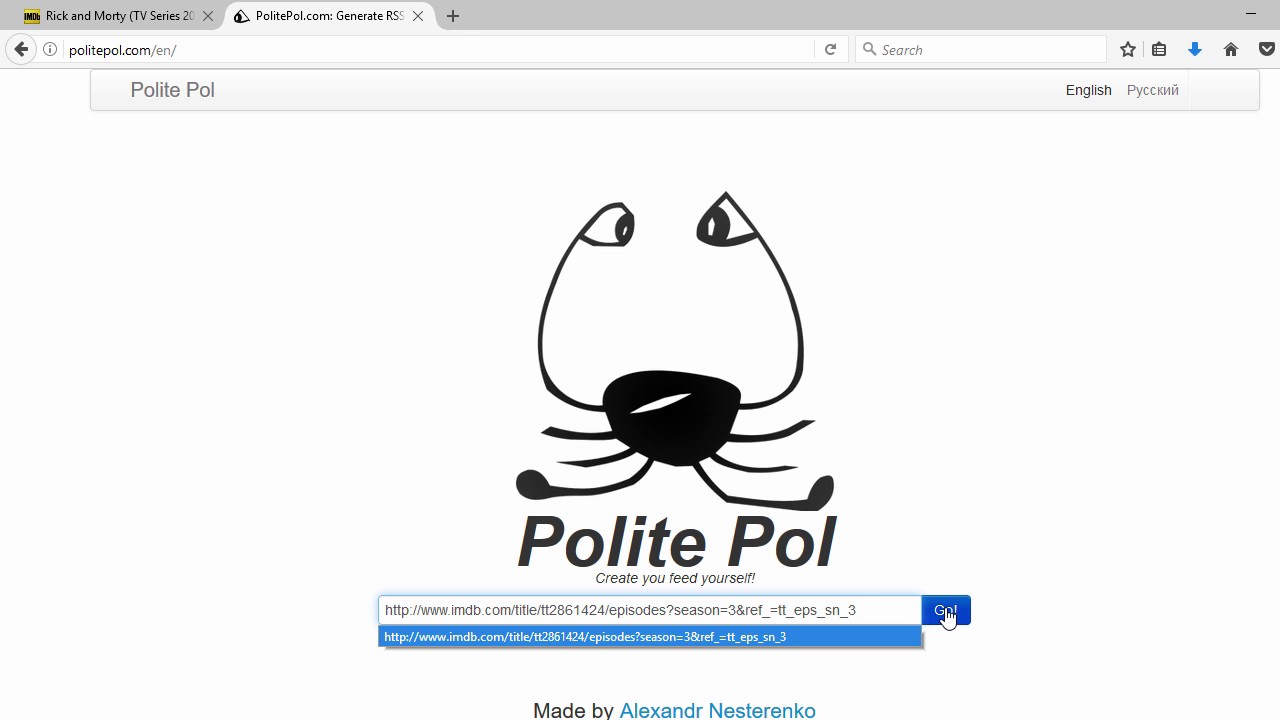Viewport: 1280px width, 720px height.
Task: Focus the feed URL input field
Action: point(650,610)
